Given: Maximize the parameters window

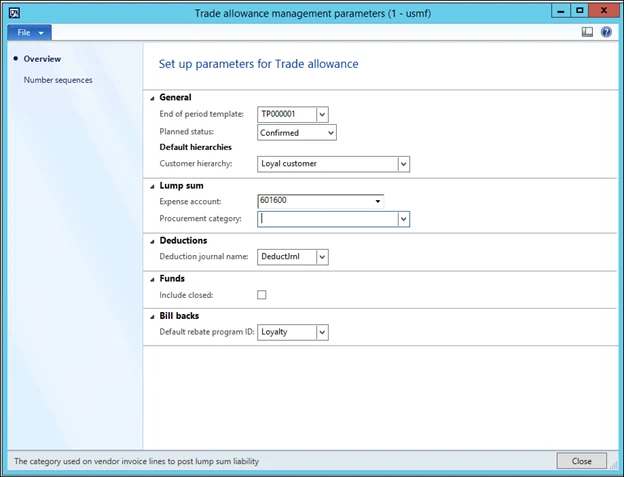Looking at the screenshot, I should point(580,11).
